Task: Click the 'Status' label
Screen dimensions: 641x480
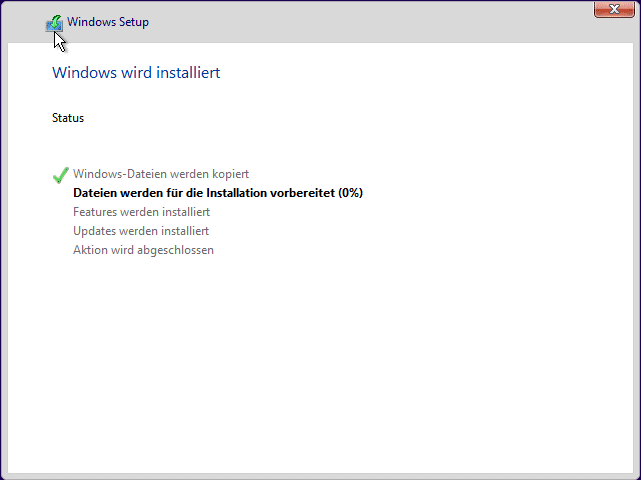Action: point(68,118)
